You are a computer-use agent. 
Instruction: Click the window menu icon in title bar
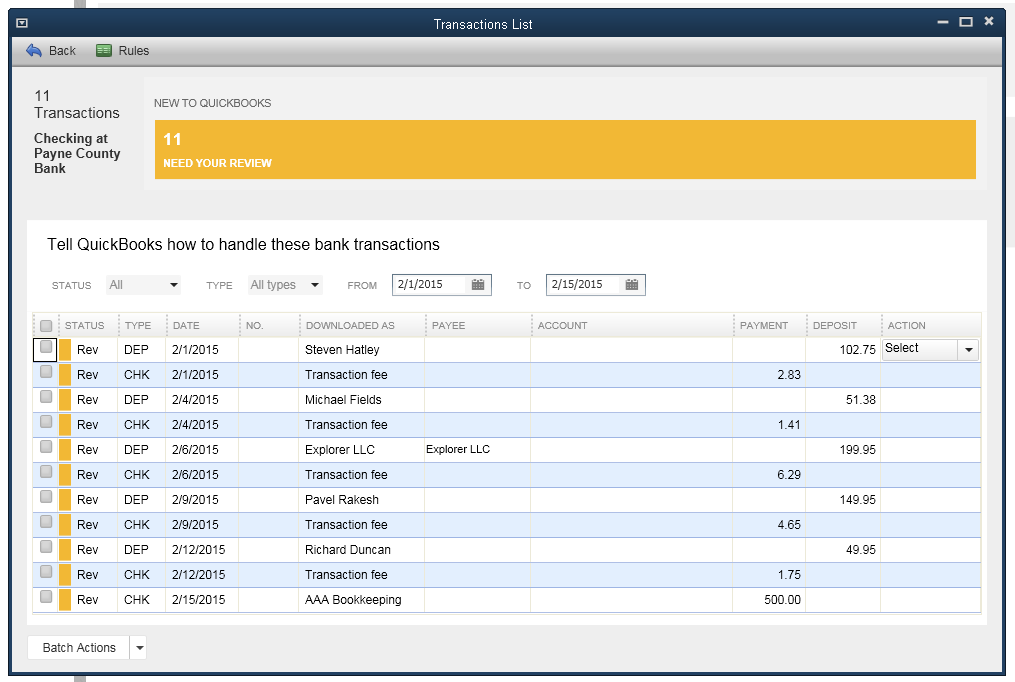coord(22,22)
